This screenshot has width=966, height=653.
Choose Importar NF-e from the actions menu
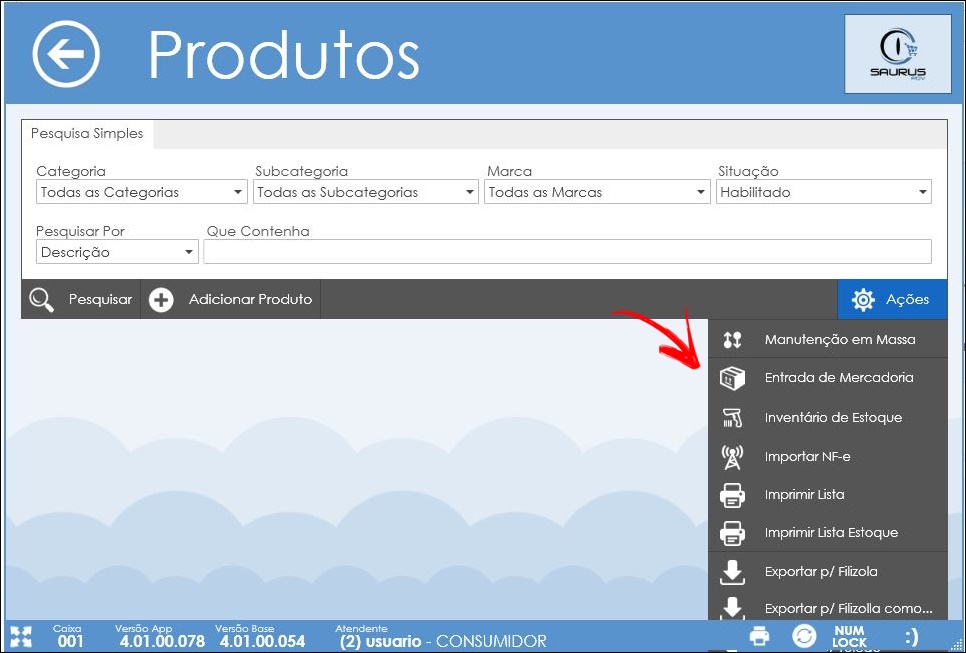[x=828, y=456]
